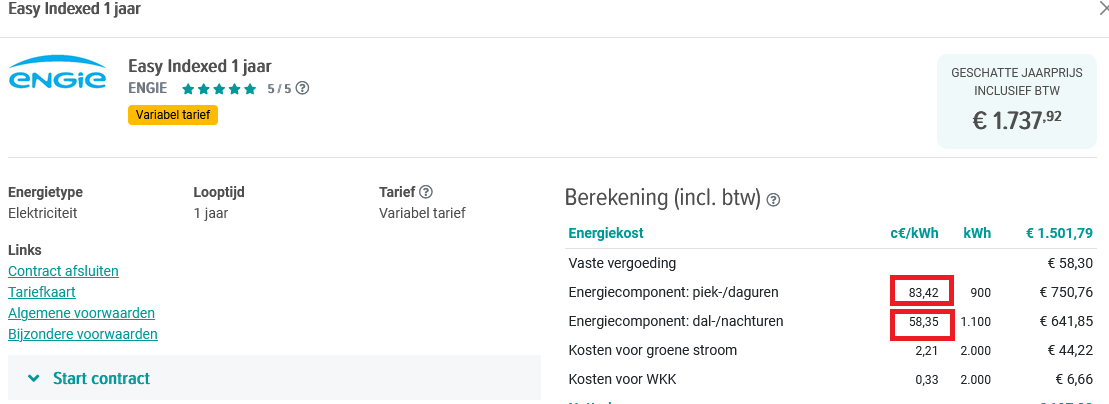Click the Kosten voor groene stroom row label
The width and height of the screenshot is (1109, 404).
[x=652, y=351]
